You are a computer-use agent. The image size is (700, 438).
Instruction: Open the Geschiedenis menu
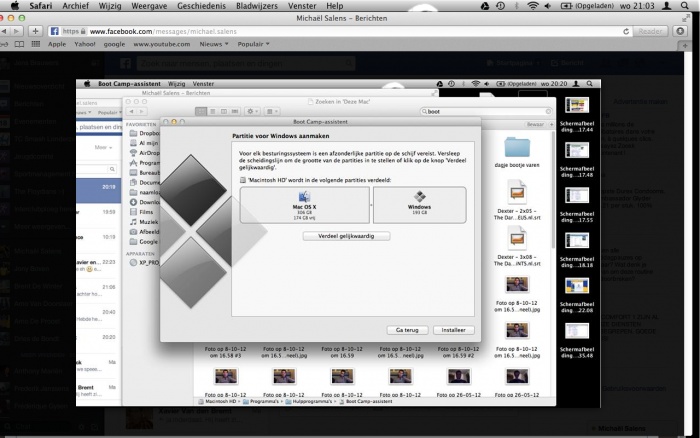201,6
